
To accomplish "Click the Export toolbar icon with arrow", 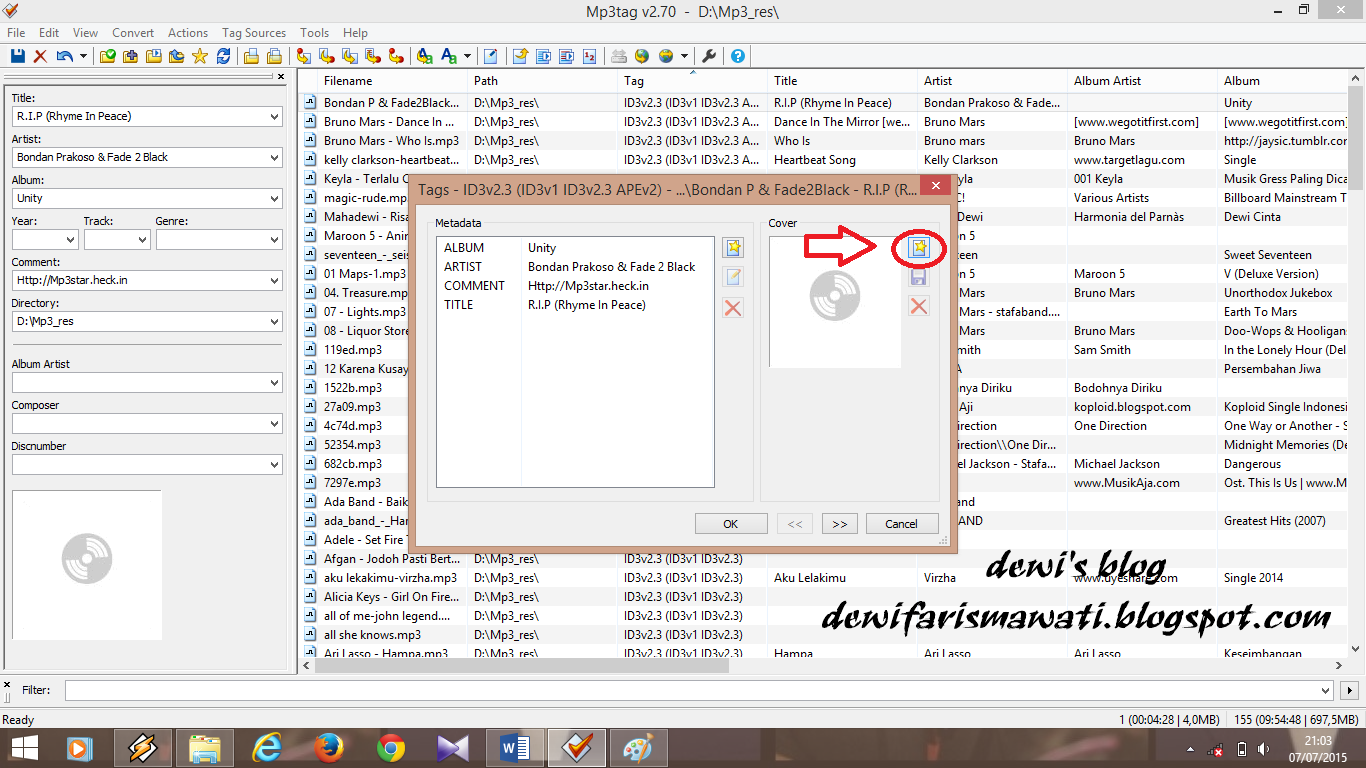I will [520, 56].
